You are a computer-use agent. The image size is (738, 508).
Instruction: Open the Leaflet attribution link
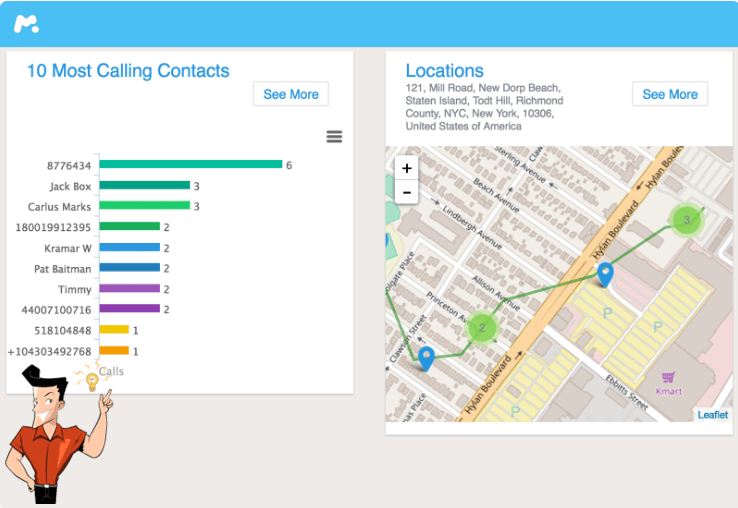pos(713,414)
